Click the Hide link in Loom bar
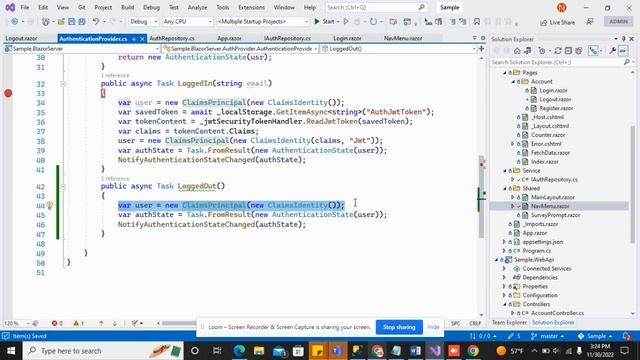This screenshot has width=640, height=360. tap(433, 327)
